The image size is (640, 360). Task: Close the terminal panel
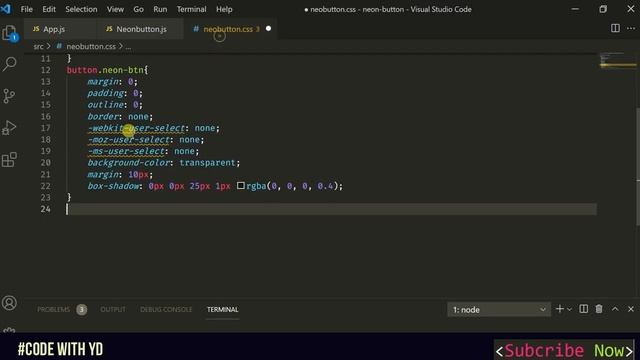631,309
